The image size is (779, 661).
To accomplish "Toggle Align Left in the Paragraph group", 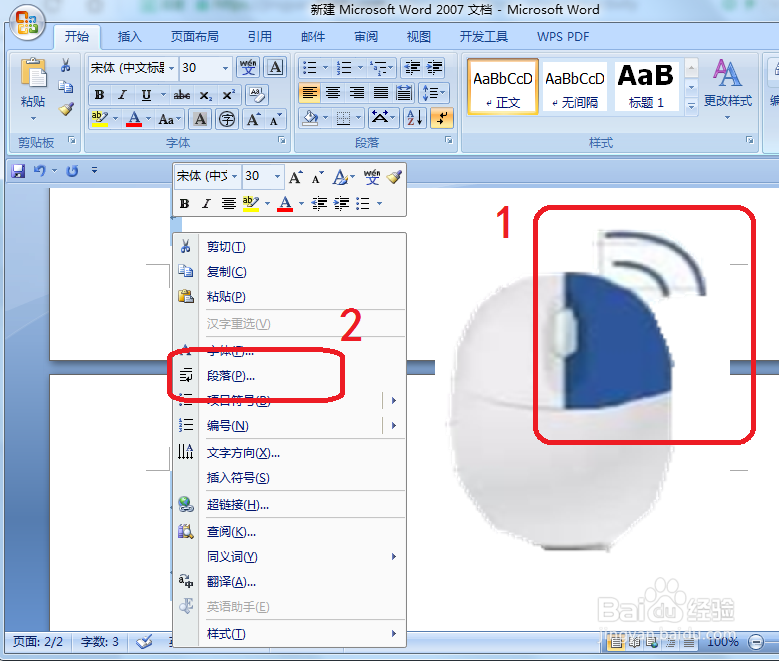I will 310,93.
